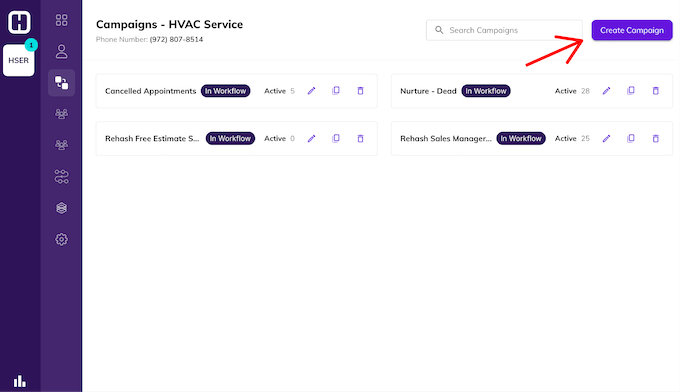
Task: Open the dashboard grid icon in the sidebar
Action: (62, 20)
